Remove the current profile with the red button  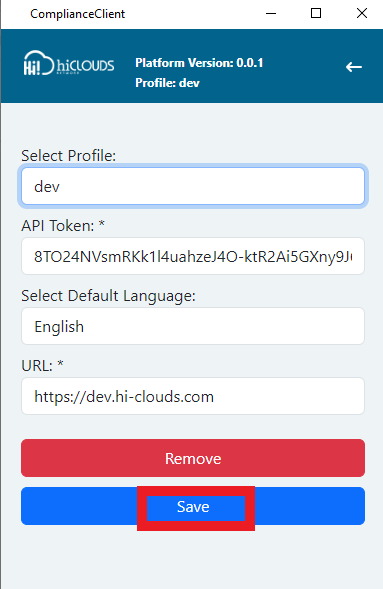193,458
